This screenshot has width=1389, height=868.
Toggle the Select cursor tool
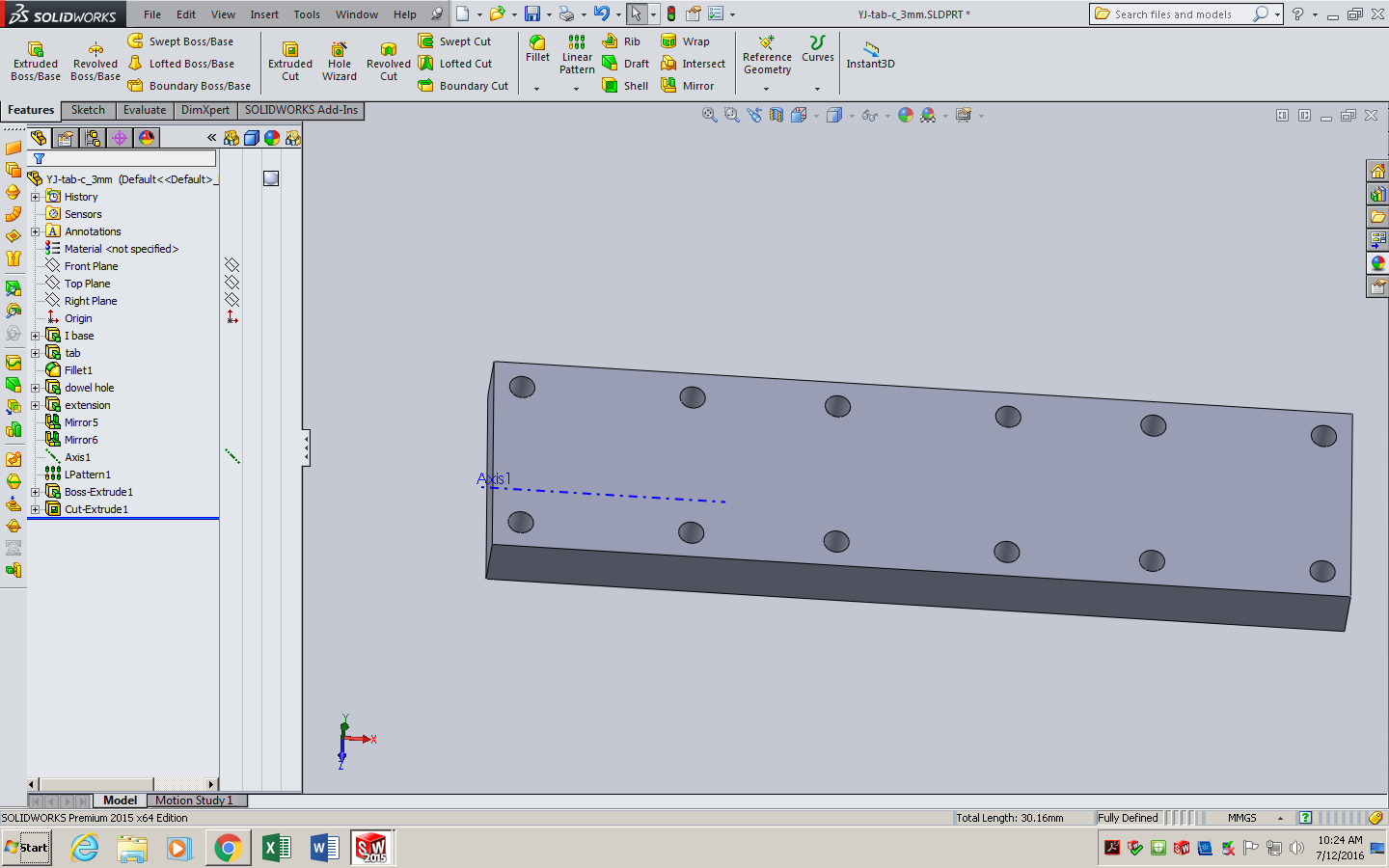637,14
